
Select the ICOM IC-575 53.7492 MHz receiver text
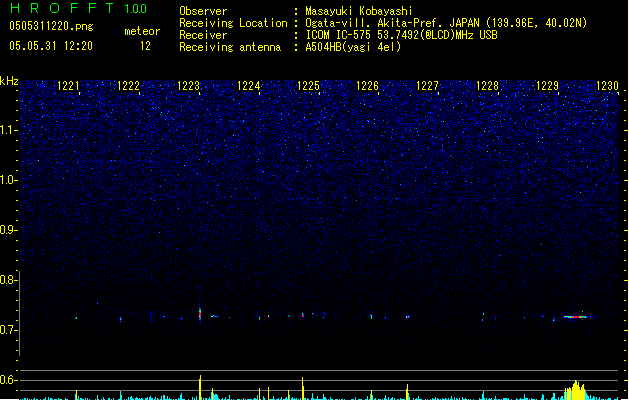click(x=402, y=35)
